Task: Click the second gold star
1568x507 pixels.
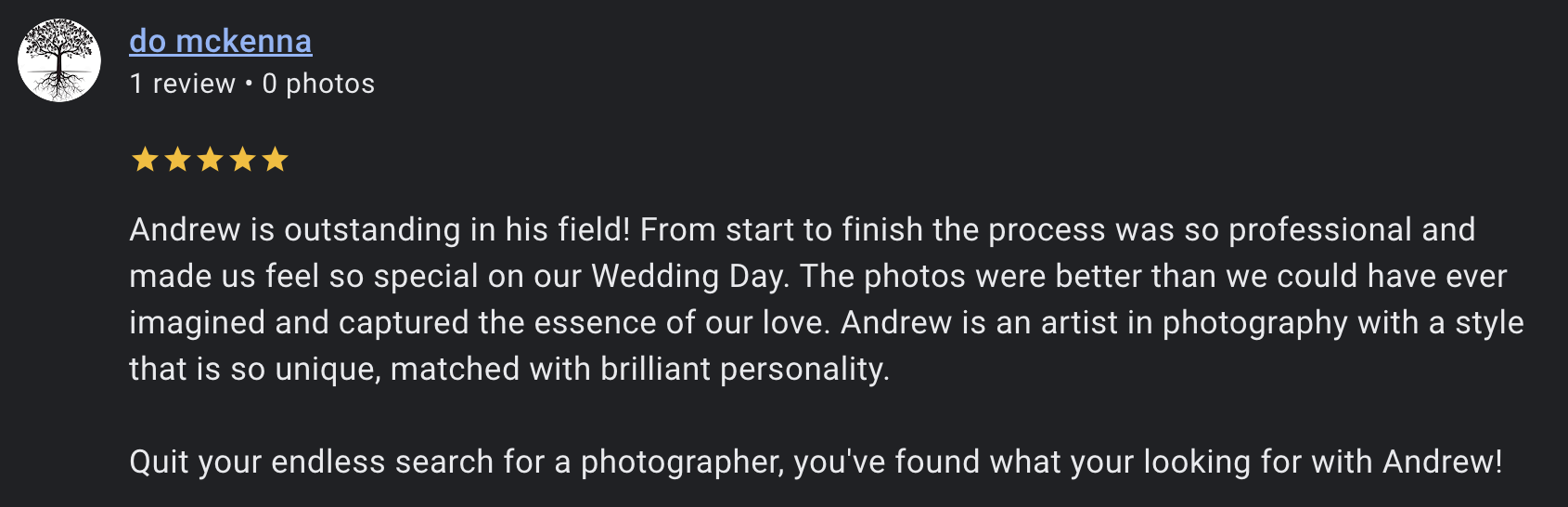Action: (x=177, y=160)
